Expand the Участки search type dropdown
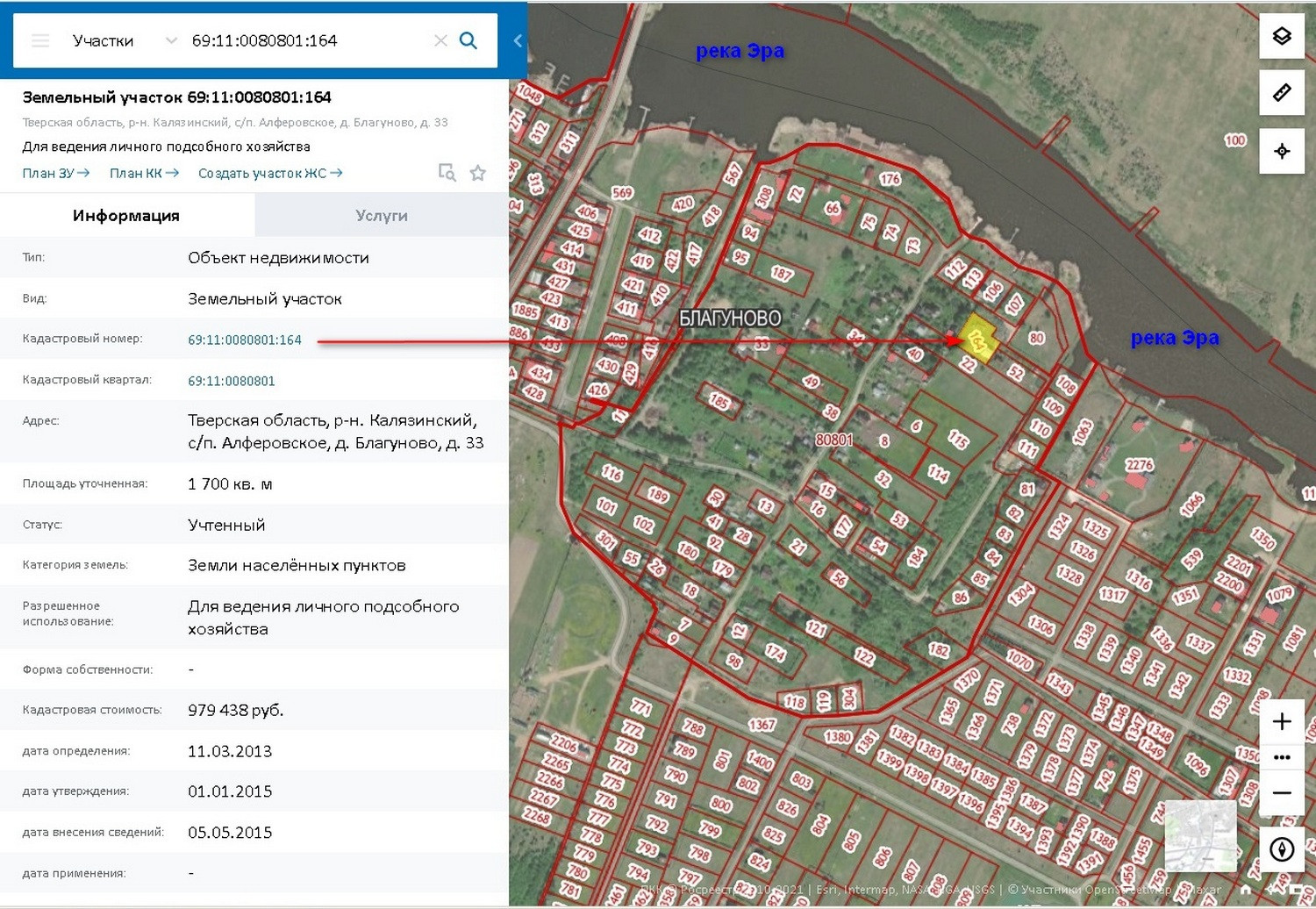The image size is (1316, 909). pyautogui.click(x=171, y=40)
